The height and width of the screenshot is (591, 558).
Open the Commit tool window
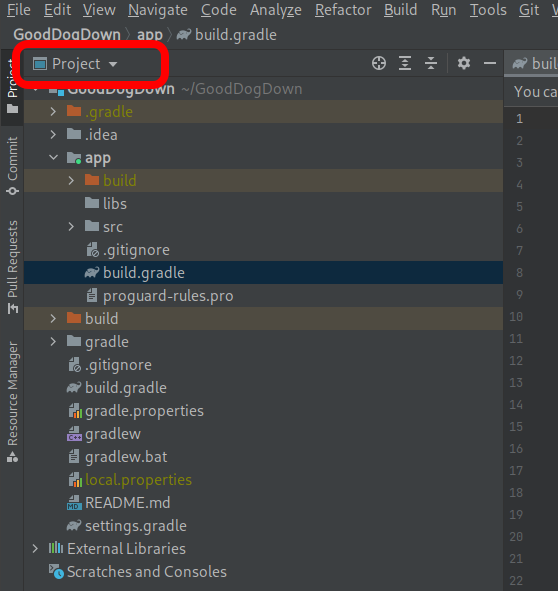tap(12, 166)
